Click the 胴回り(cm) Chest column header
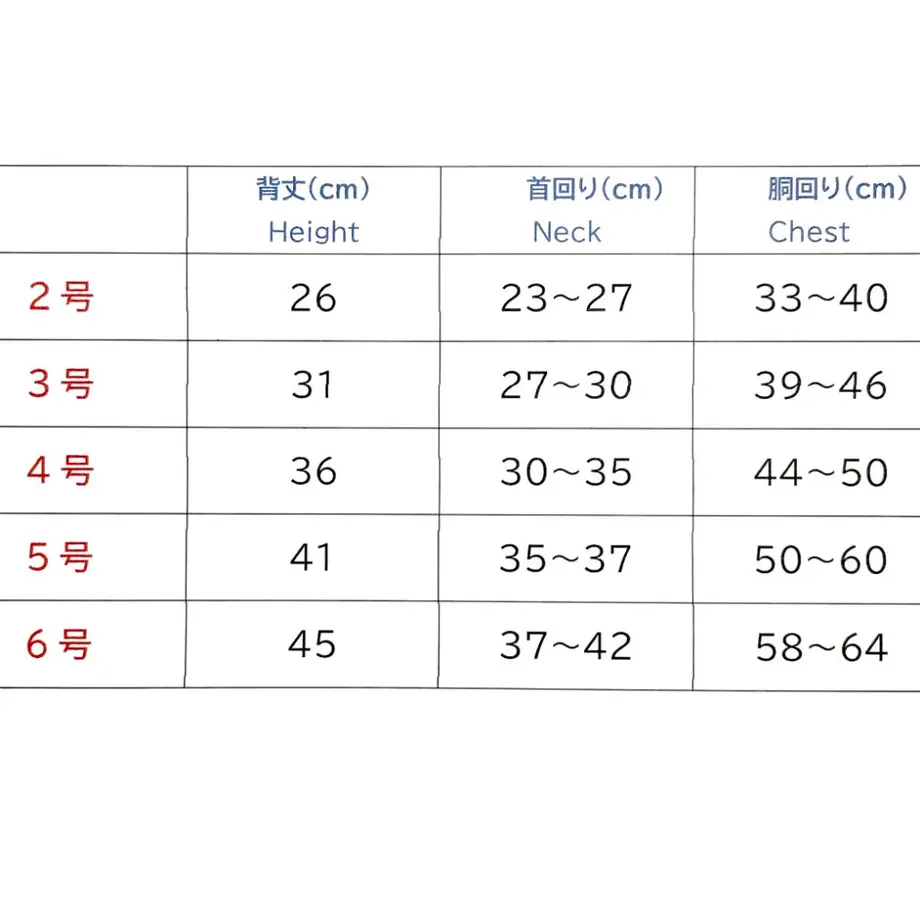Viewport: 920px width, 920px height. tap(837, 210)
